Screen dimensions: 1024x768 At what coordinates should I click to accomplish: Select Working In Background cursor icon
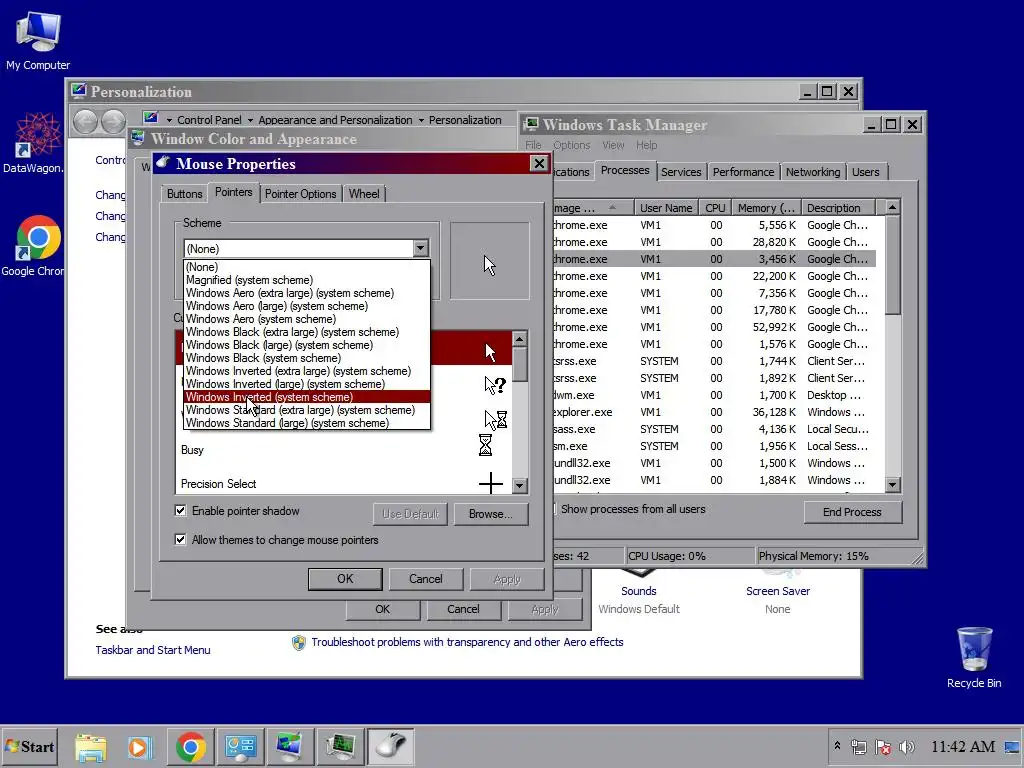(495, 419)
